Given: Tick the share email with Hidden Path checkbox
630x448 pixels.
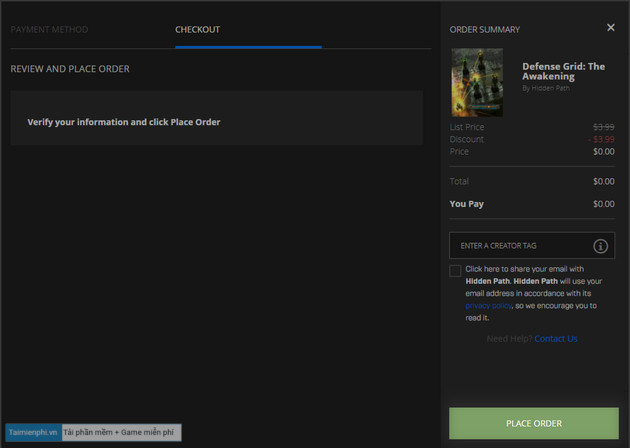Looking at the screenshot, I should click(455, 270).
